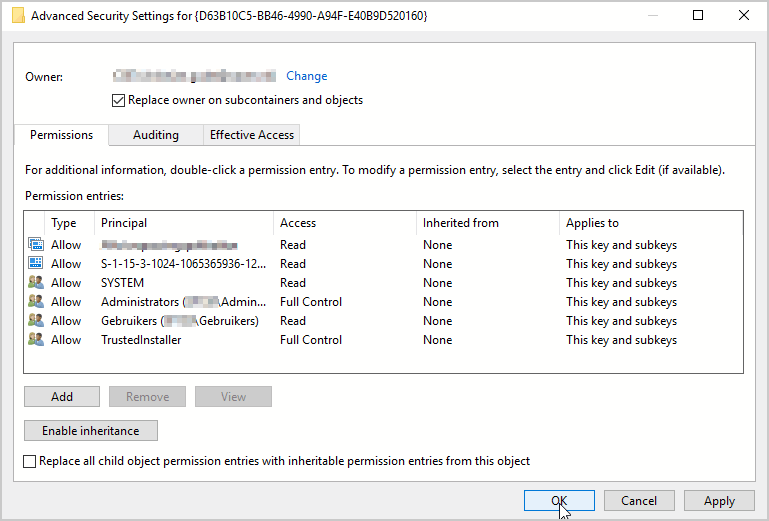This screenshot has width=769, height=521.
Task: Open the Effective Access tab
Action: (251, 135)
